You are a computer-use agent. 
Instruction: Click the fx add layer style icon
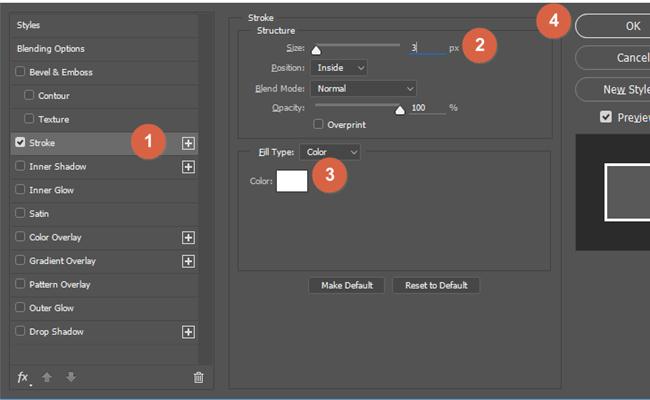click(x=23, y=377)
